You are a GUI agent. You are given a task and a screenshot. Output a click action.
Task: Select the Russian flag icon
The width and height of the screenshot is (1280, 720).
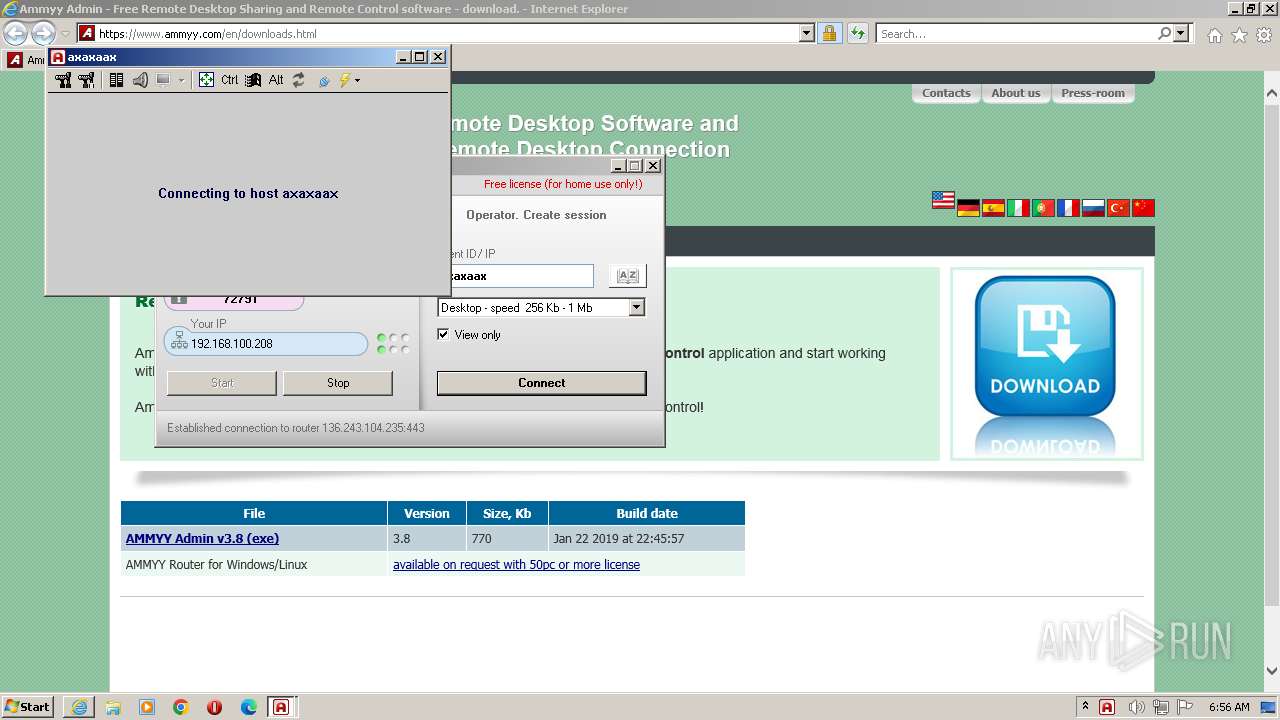1093,208
